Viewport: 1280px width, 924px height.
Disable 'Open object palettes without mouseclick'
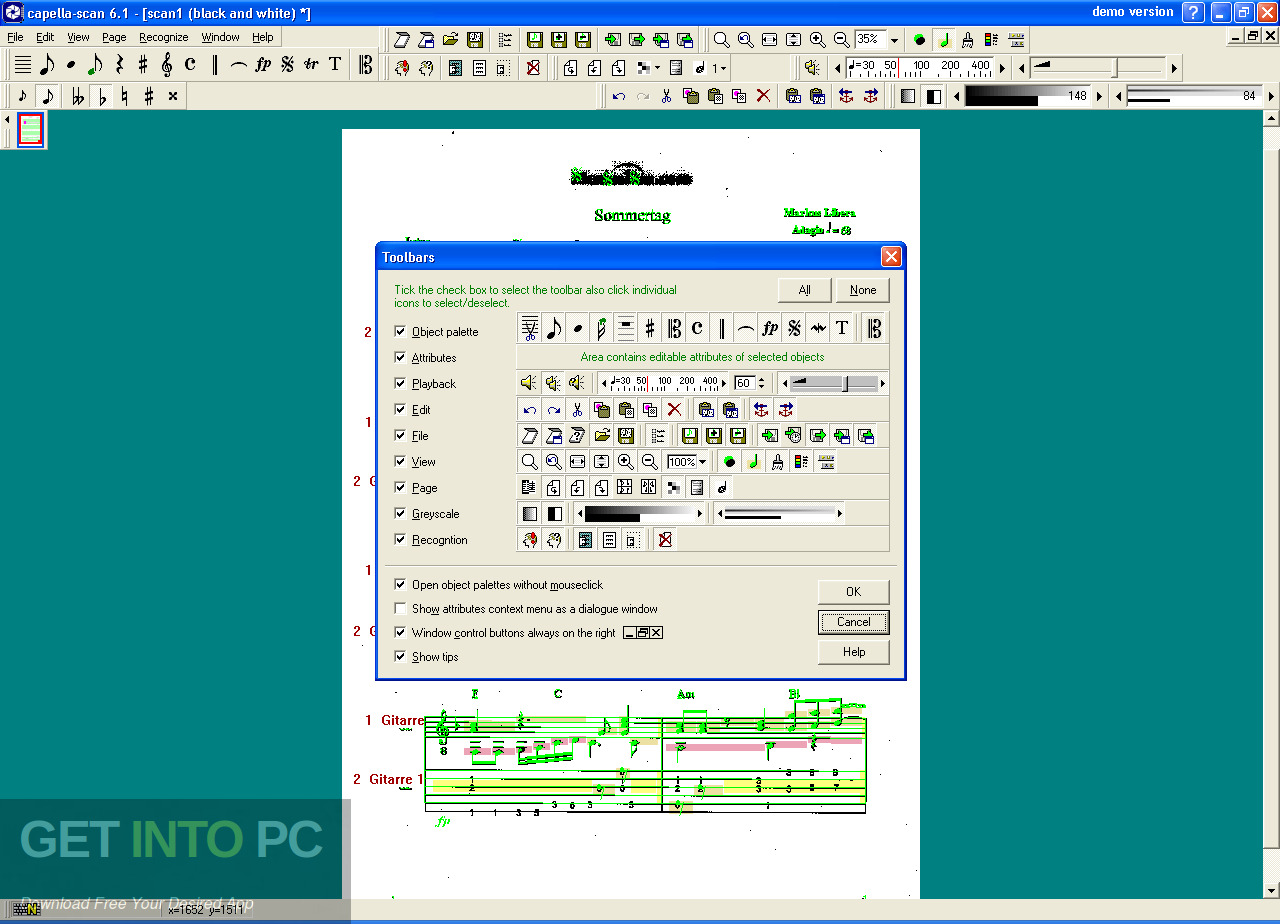click(x=401, y=584)
